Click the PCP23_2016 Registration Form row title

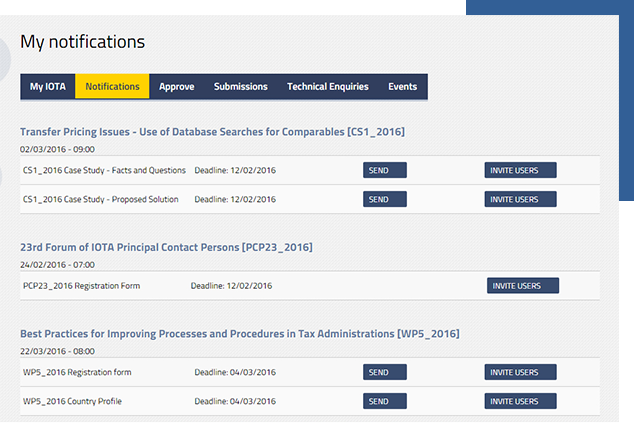(81, 286)
